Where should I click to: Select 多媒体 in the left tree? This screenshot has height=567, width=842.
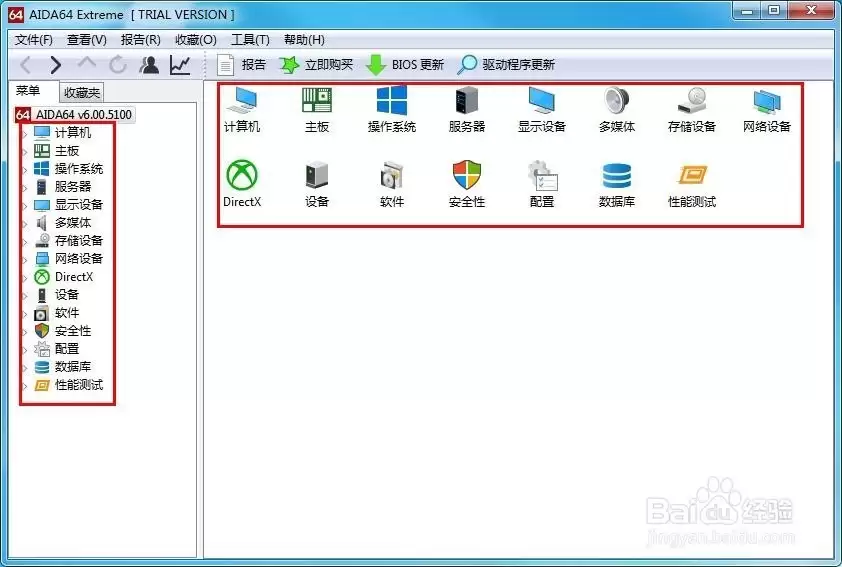[62, 223]
